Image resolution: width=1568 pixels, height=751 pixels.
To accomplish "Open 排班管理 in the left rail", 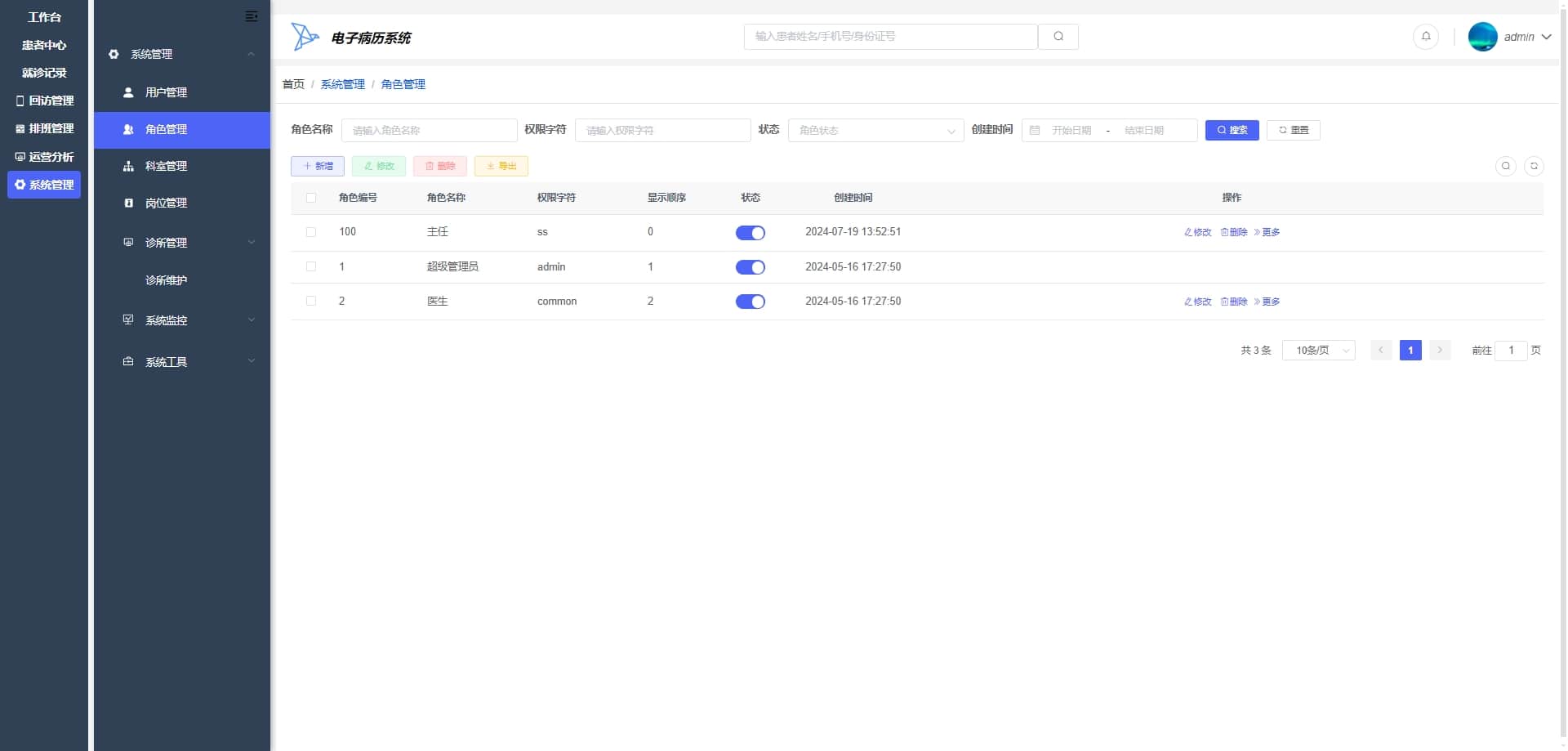I will coord(44,129).
